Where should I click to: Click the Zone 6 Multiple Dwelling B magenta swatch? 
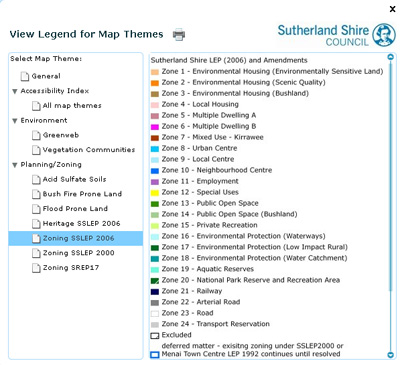[155, 127]
